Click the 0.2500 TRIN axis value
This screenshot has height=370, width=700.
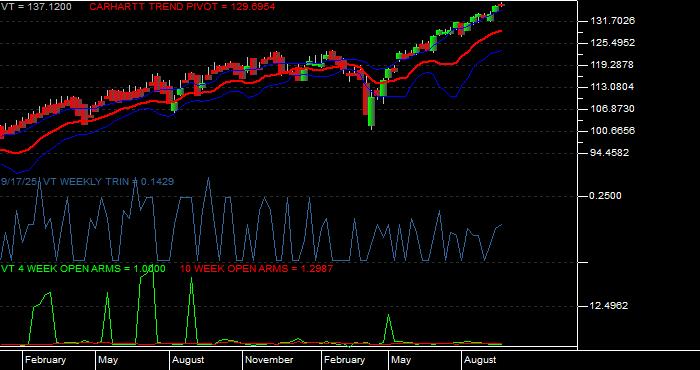[605, 196]
